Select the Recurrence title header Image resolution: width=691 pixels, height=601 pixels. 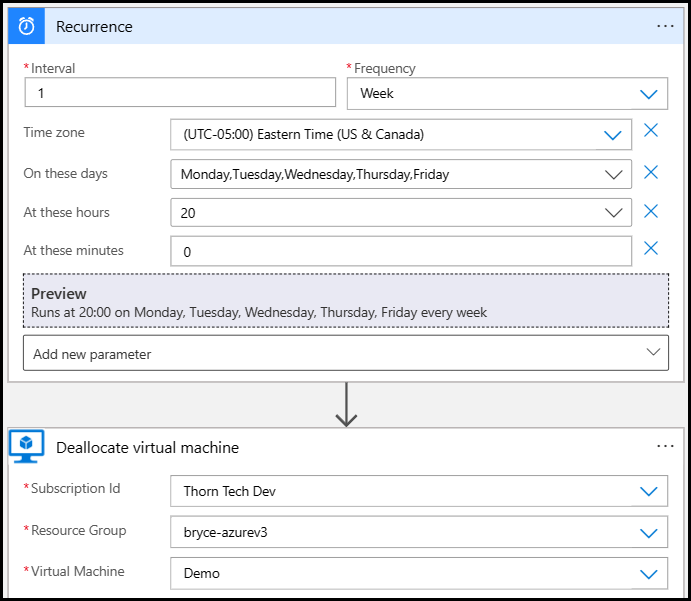point(94,26)
